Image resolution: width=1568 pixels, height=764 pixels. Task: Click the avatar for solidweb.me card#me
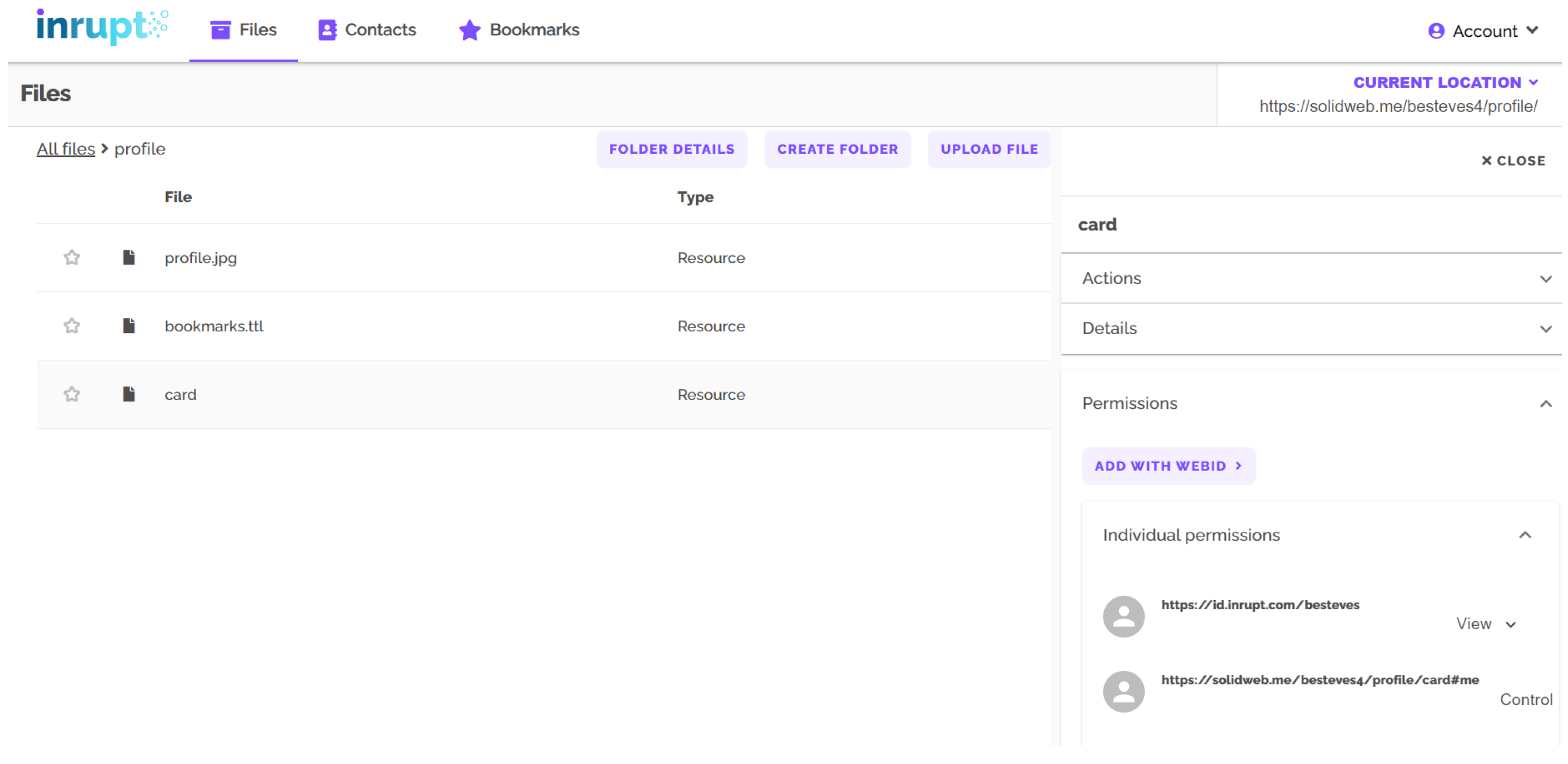coord(1123,692)
